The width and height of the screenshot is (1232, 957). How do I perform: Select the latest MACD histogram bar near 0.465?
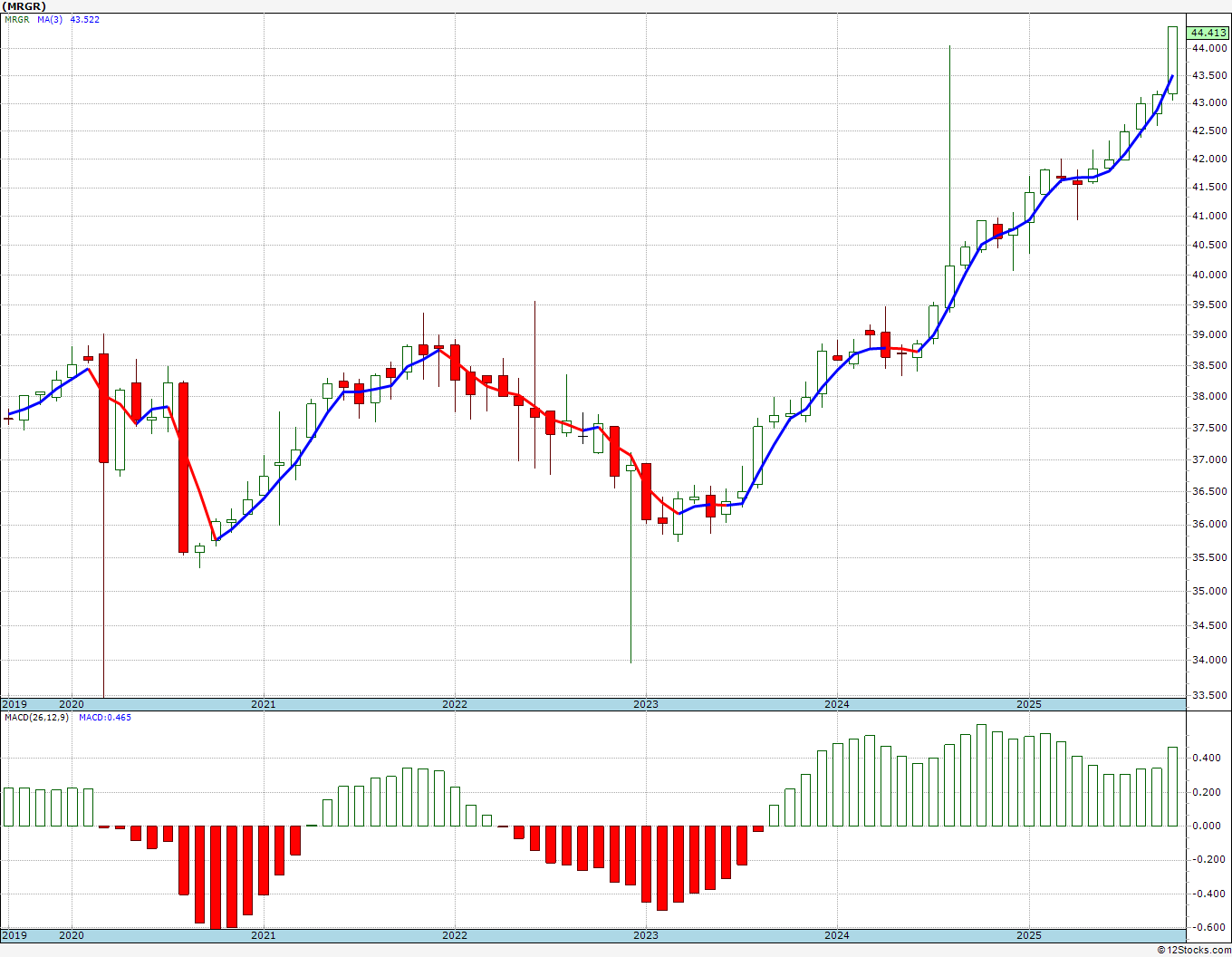tap(1172, 787)
